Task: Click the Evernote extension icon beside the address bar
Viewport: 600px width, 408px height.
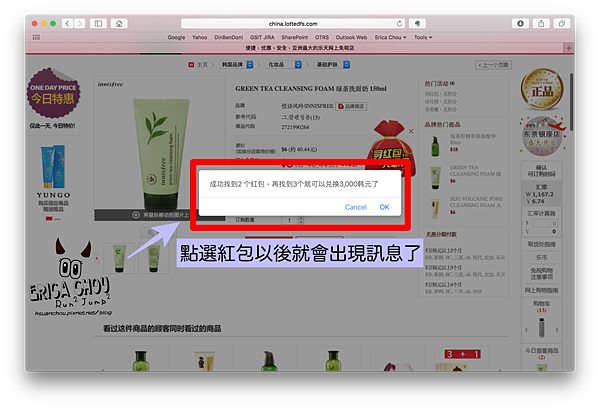Action: [x=417, y=24]
